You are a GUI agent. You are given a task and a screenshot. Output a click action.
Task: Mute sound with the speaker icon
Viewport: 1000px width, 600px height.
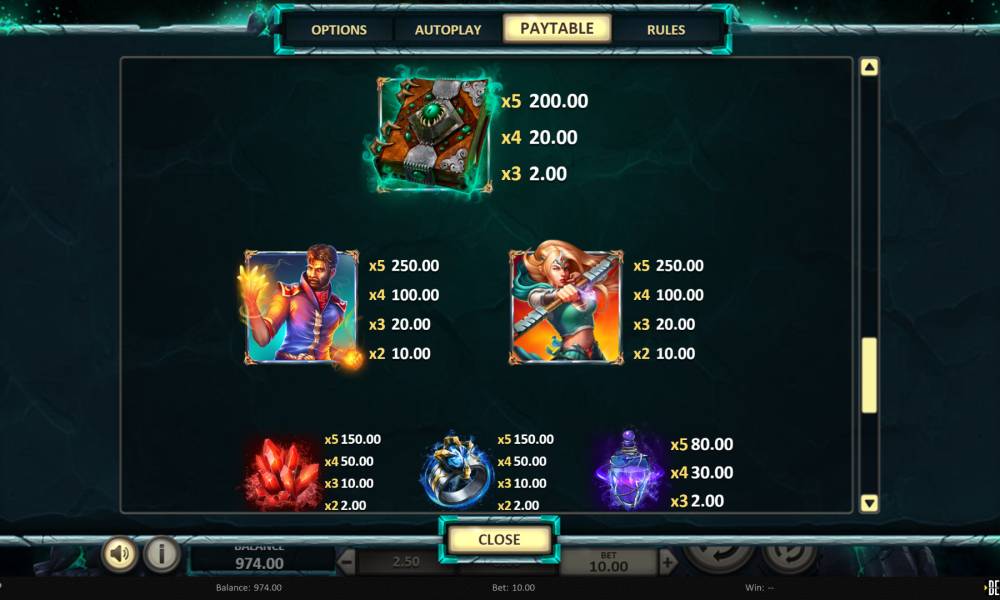119,553
